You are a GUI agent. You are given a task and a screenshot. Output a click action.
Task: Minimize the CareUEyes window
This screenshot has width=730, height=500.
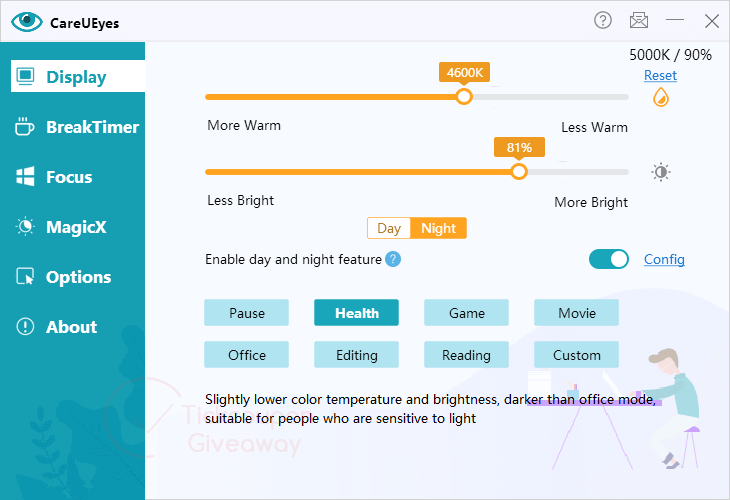[675, 20]
